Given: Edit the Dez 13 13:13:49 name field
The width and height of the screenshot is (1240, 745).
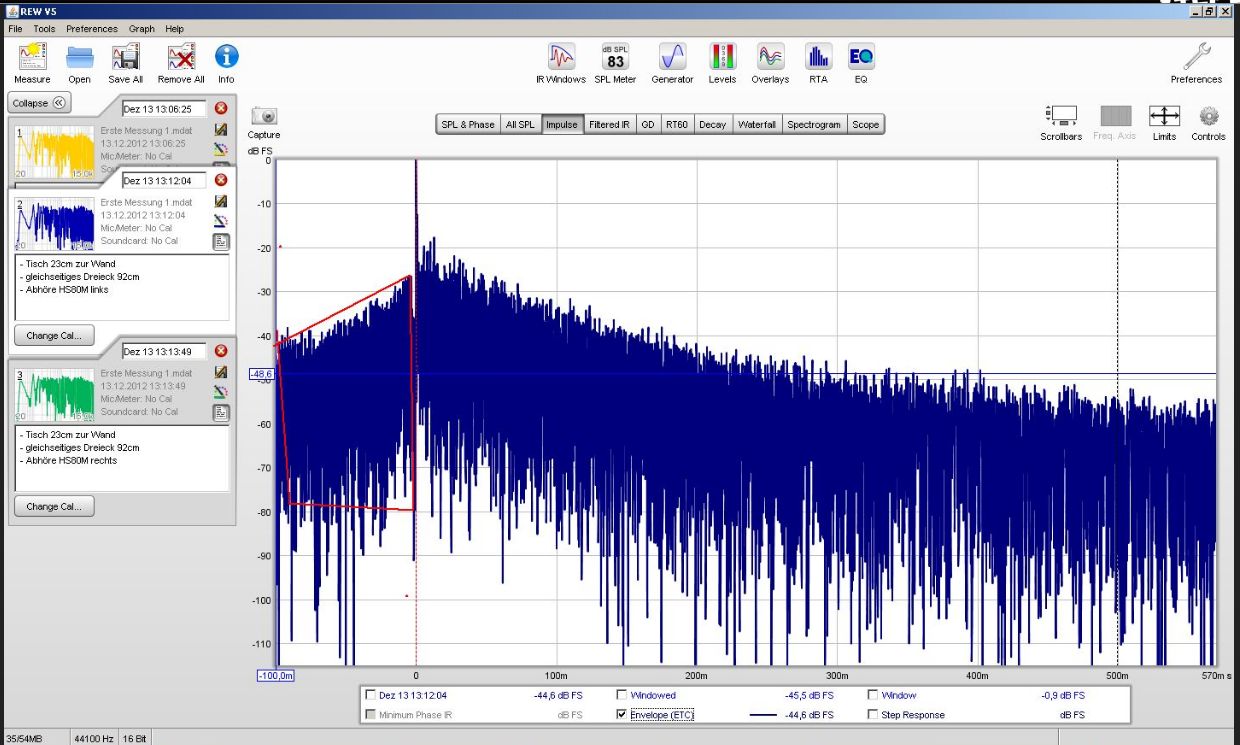Looking at the screenshot, I should coord(164,351).
